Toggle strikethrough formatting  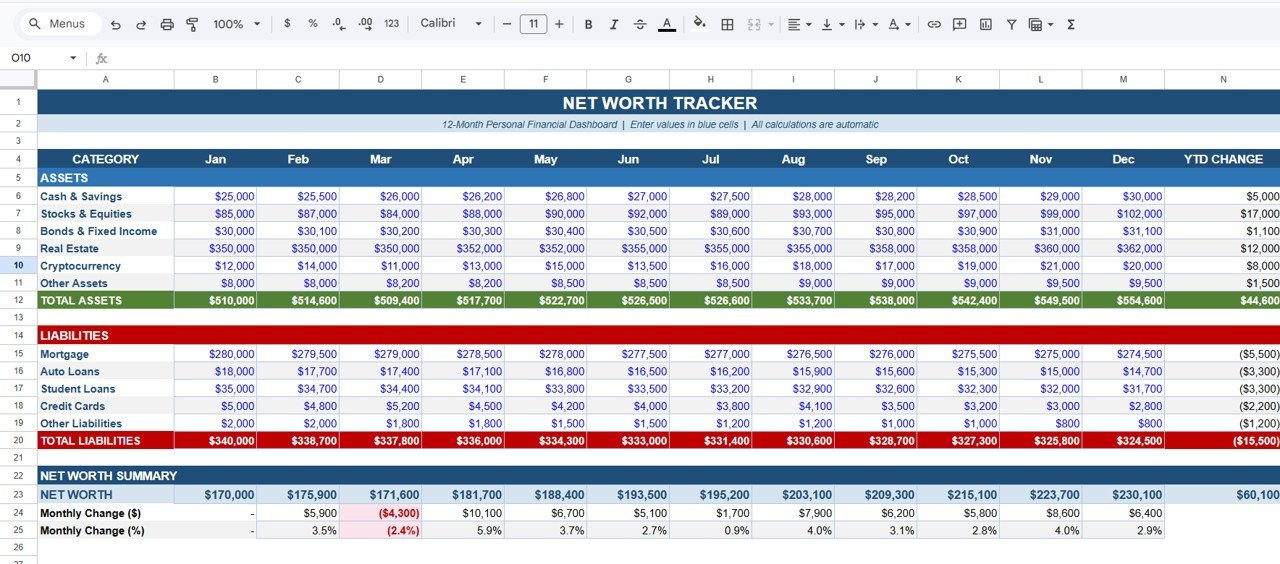click(x=640, y=24)
